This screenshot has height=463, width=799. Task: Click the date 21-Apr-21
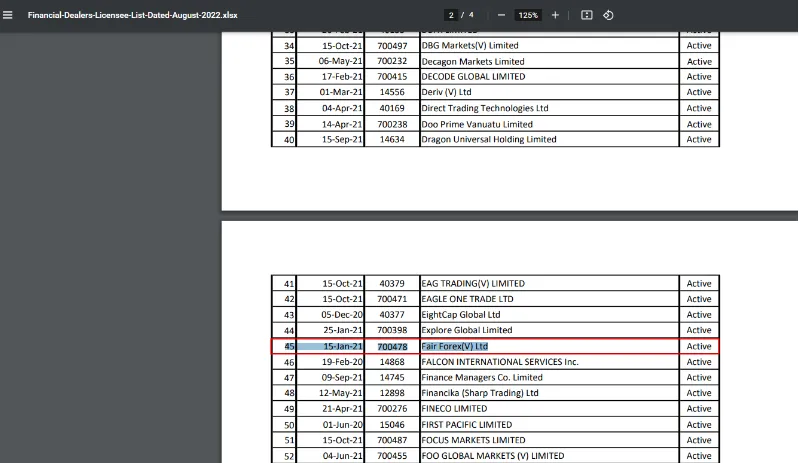342,408
